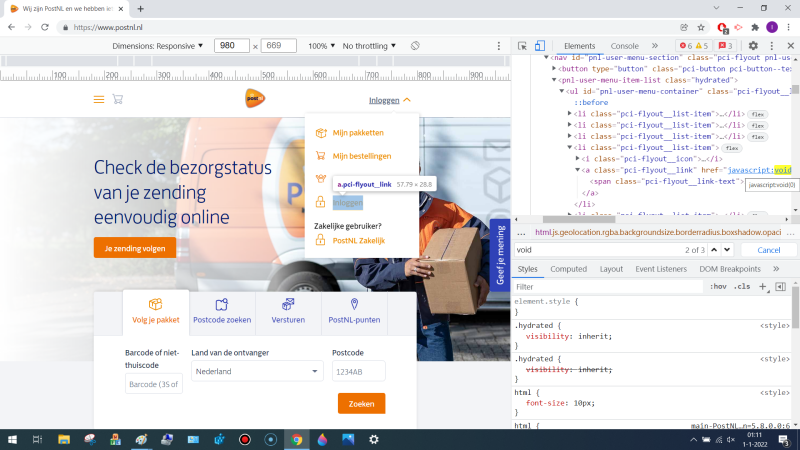The image size is (800, 450).
Task: Click the rotate screen orientation icon
Action: point(415,46)
